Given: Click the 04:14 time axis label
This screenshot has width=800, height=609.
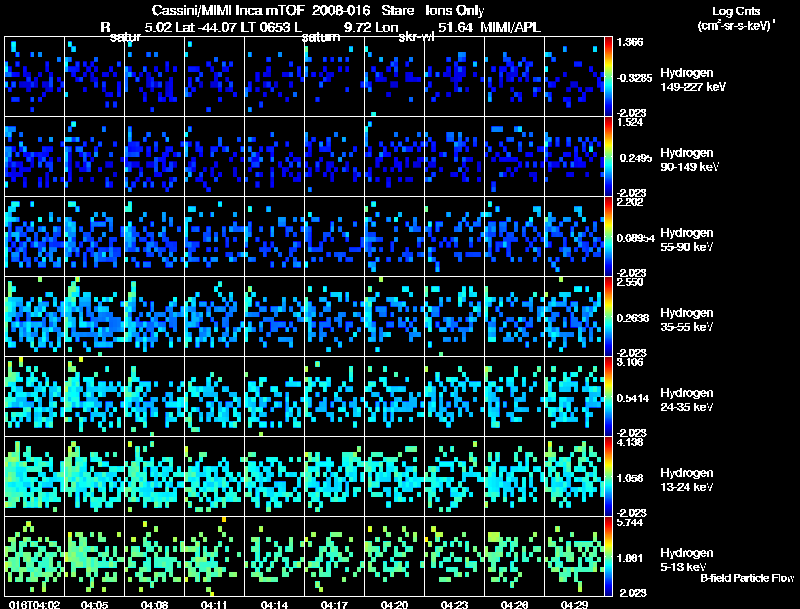Looking at the screenshot, I should [x=274, y=604].
